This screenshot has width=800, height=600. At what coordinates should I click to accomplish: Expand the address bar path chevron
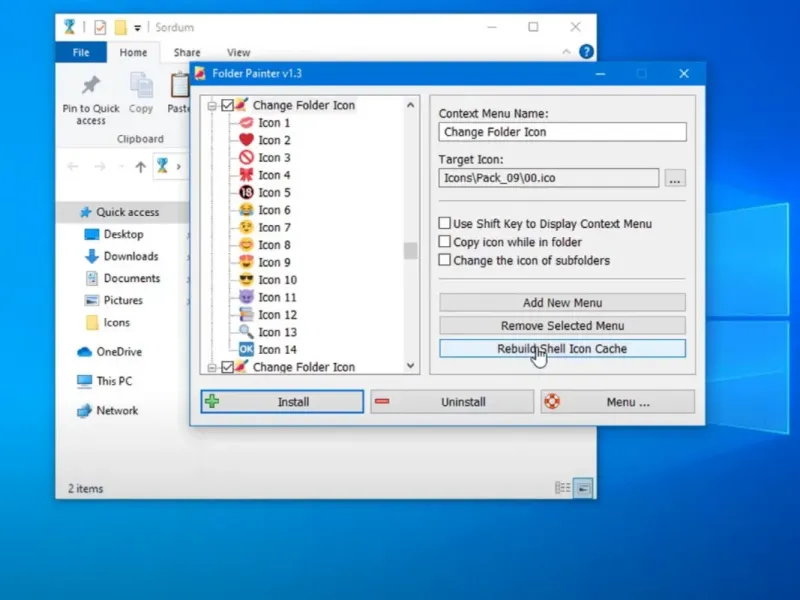(x=179, y=166)
